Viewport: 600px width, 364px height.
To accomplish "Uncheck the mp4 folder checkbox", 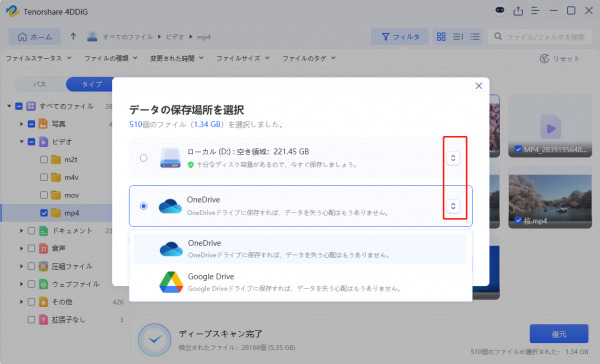I will tap(44, 213).
